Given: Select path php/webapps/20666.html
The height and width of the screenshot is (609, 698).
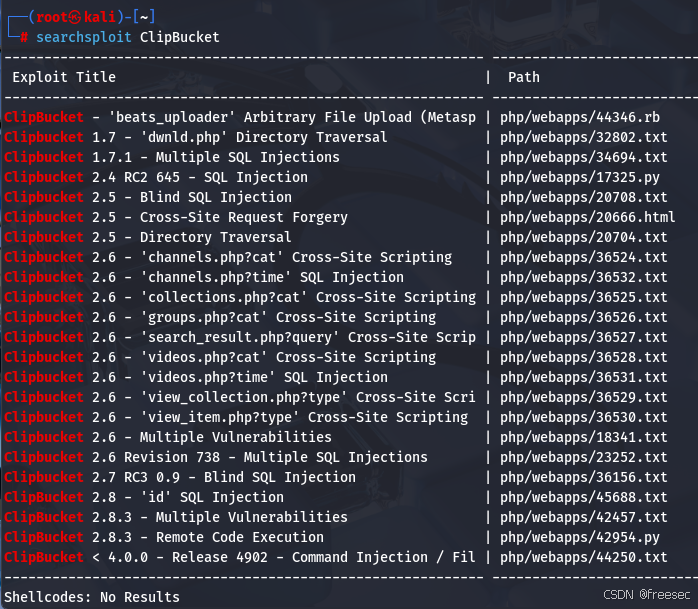Looking at the screenshot, I should (588, 218).
